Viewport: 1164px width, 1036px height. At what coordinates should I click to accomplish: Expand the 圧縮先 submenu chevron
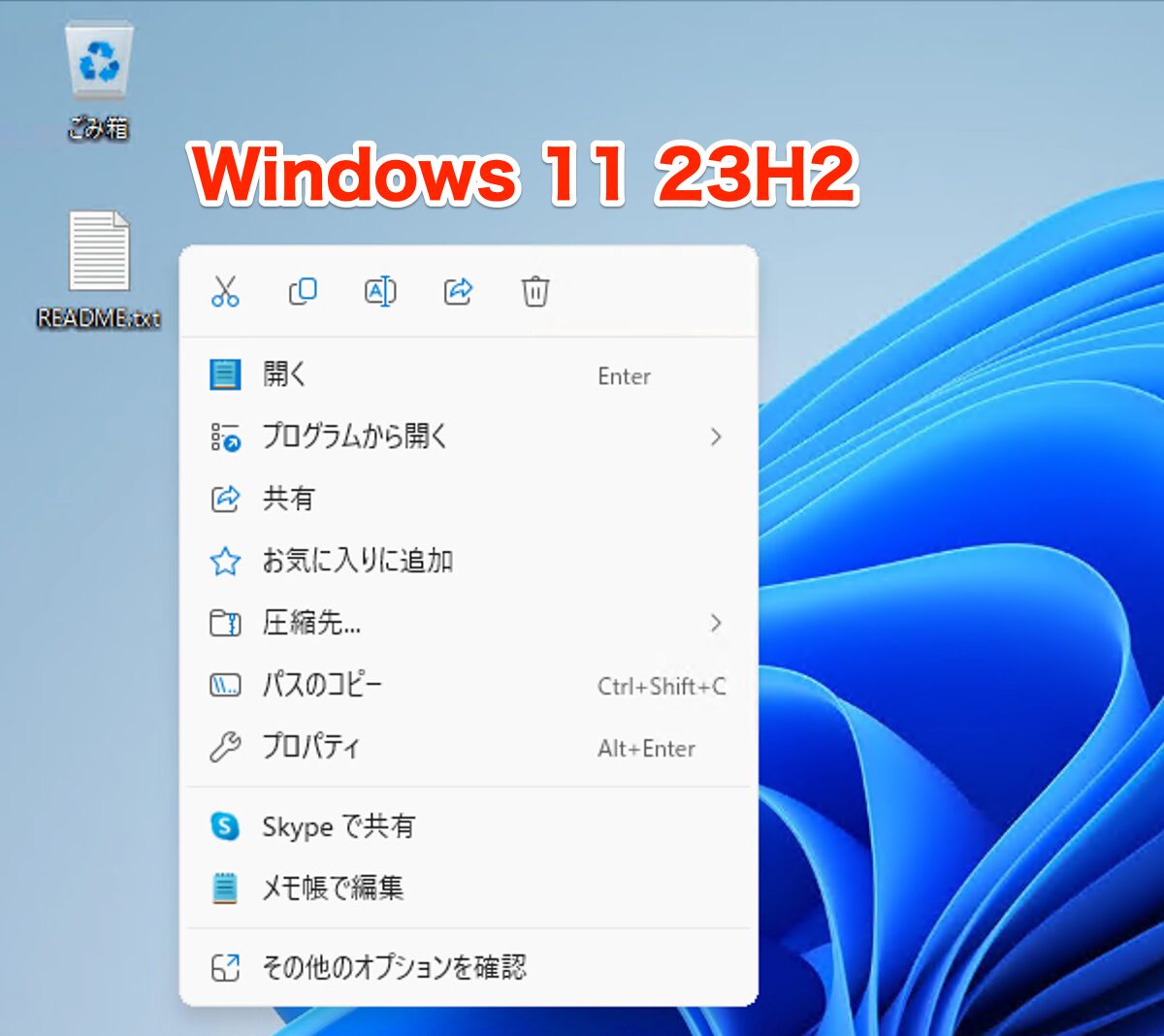[717, 623]
